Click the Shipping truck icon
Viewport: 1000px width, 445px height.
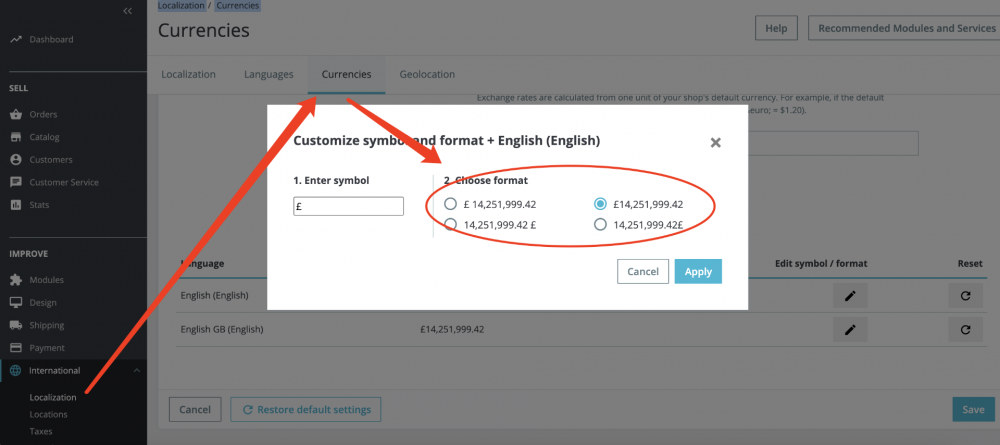pyautogui.click(x=16, y=325)
